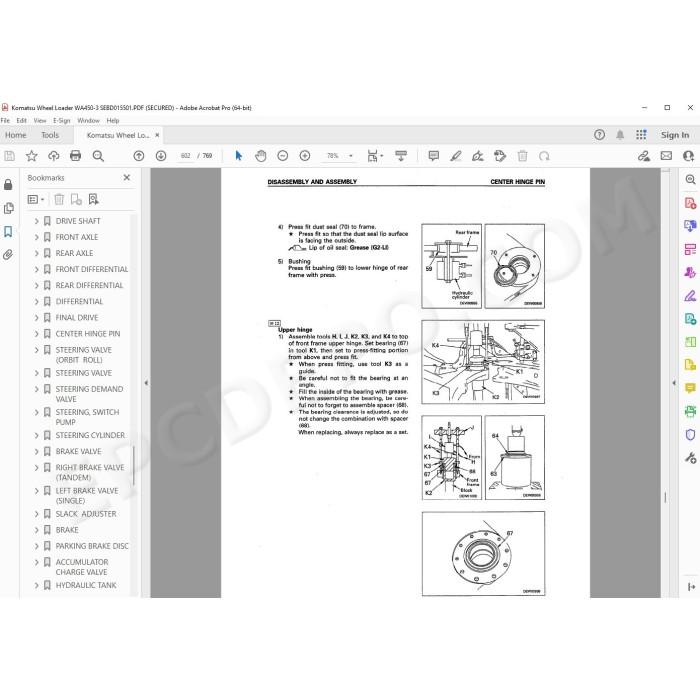The width and height of the screenshot is (700, 700).
Task: Find current bookmark icon in panel
Action: tap(93, 200)
